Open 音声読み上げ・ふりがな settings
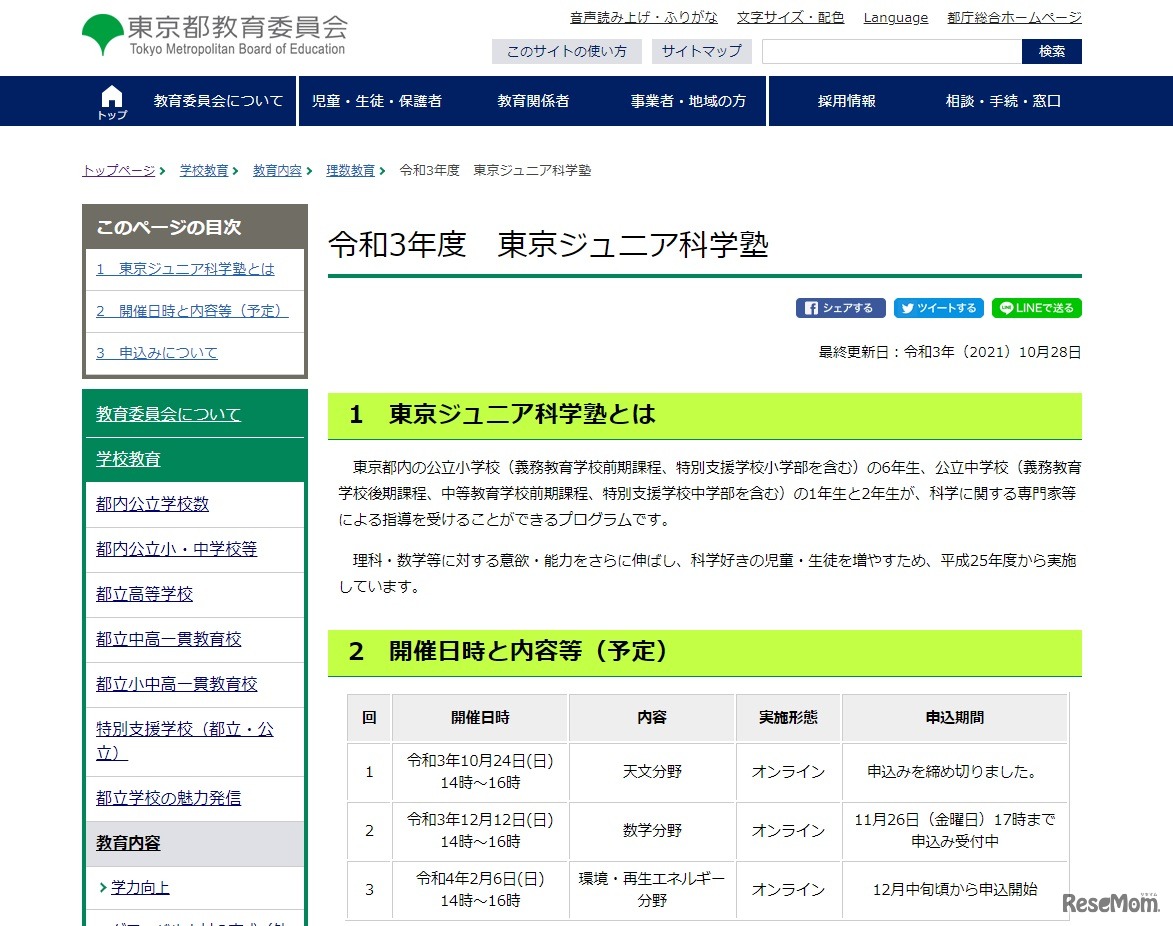The height and width of the screenshot is (926, 1173). [644, 17]
